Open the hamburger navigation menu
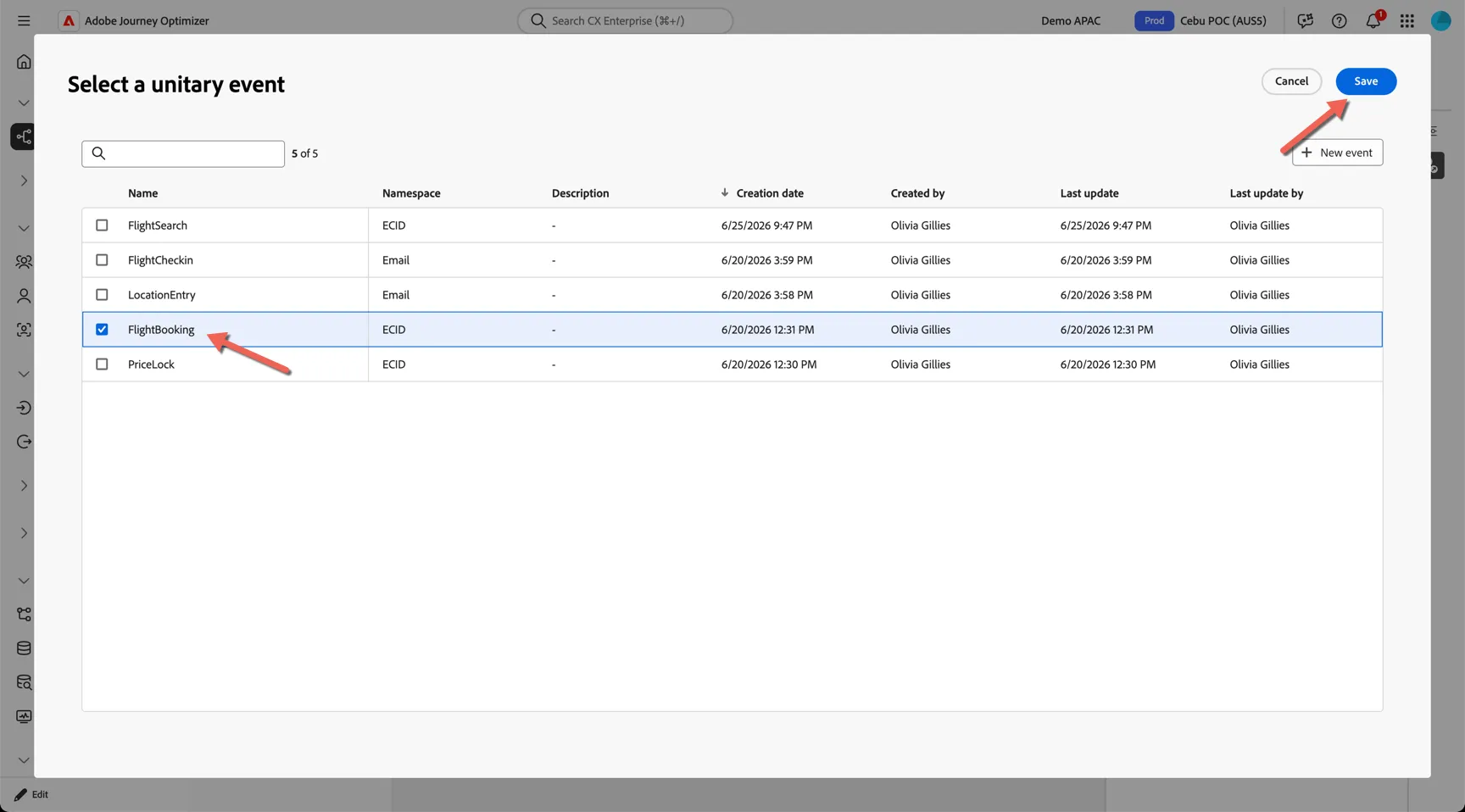This screenshot has height=812, width=1465. [x=24, y=20]
